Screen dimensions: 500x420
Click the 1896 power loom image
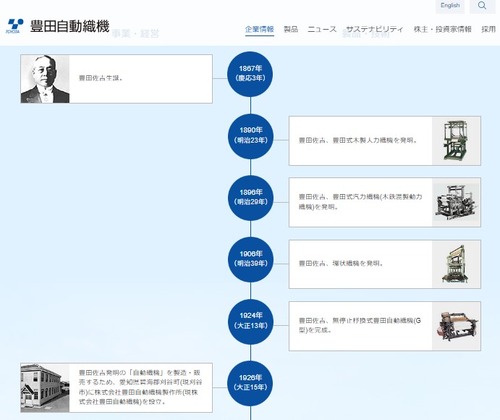456,202
